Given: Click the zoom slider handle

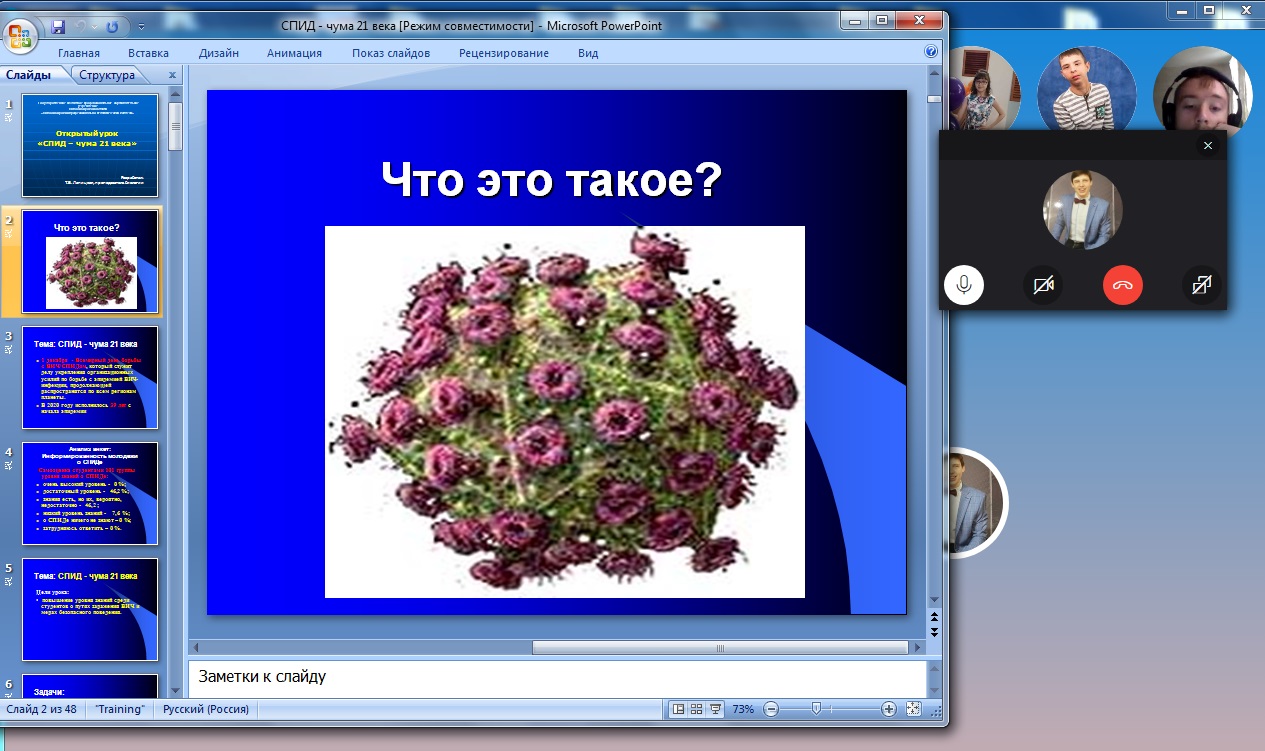Looking at the screenshot, I should 816,709.
